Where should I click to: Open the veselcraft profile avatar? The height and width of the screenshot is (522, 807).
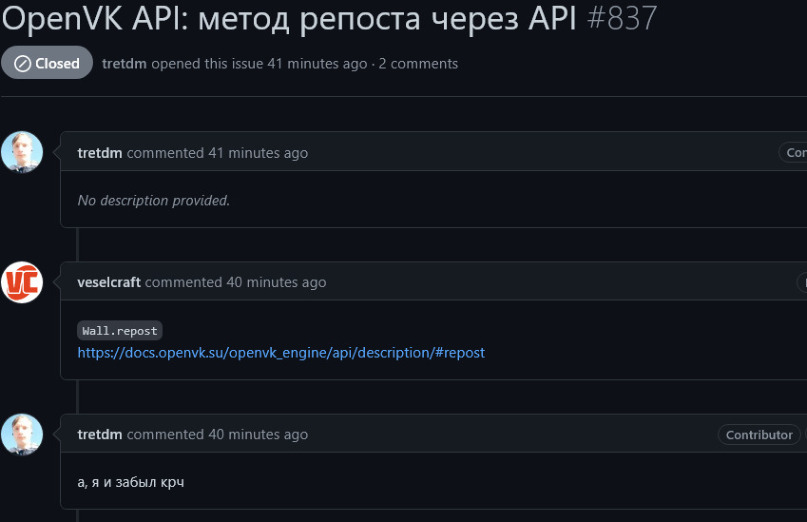click(22, 282)
